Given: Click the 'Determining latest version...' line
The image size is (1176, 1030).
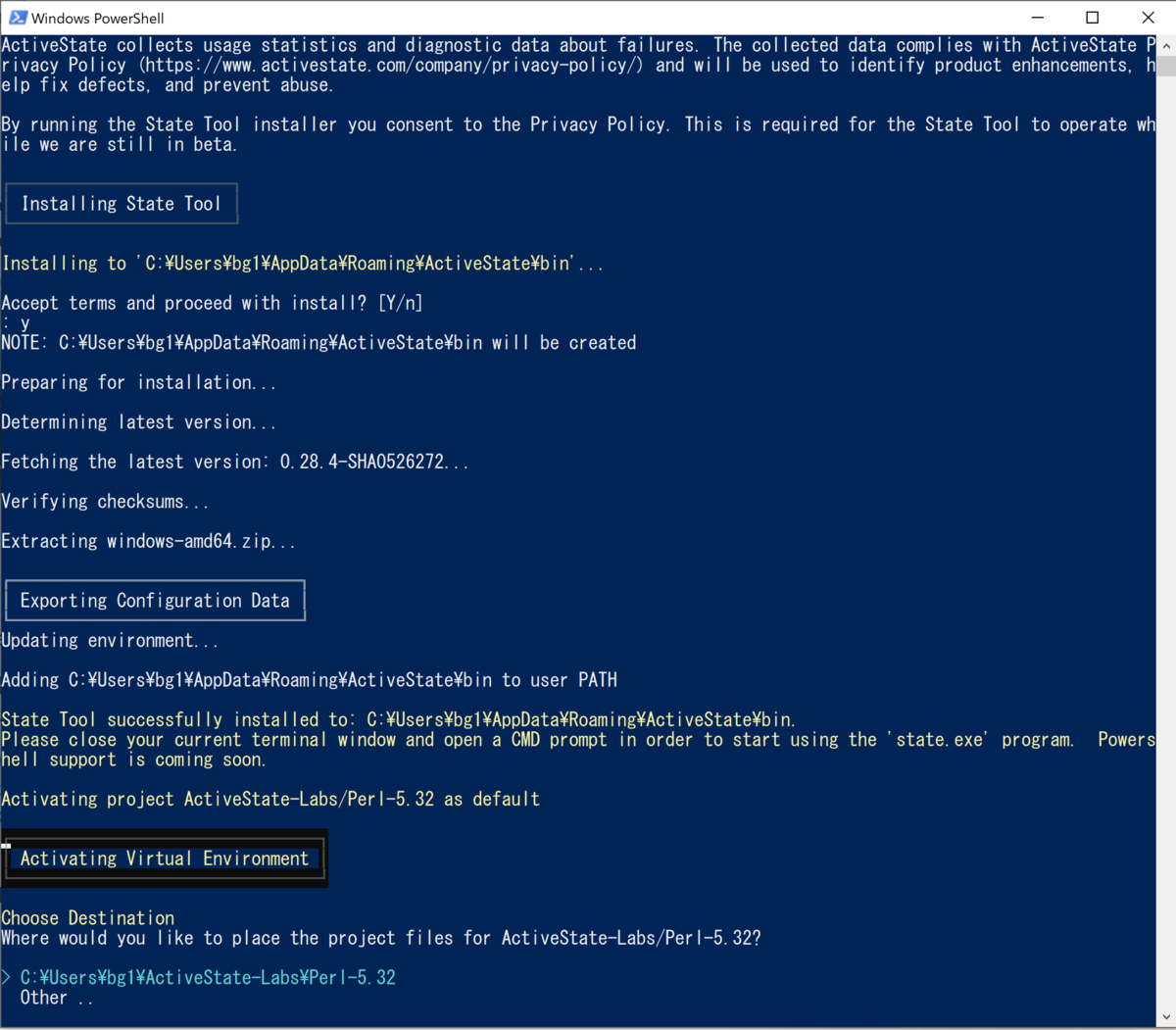Looking at the screenshot, I should (x=138, y=422).
